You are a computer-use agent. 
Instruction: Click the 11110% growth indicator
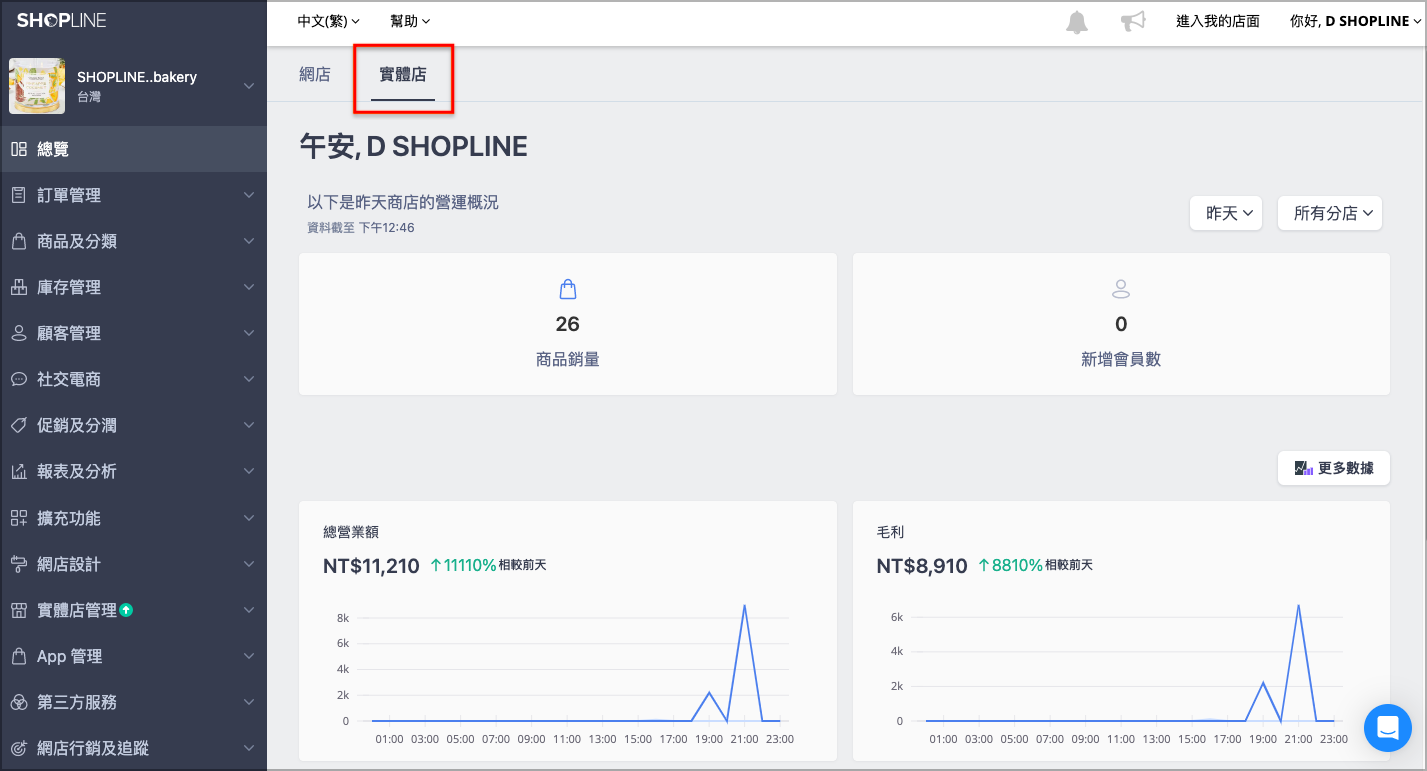pyautogui.click(x=463, y=565)
